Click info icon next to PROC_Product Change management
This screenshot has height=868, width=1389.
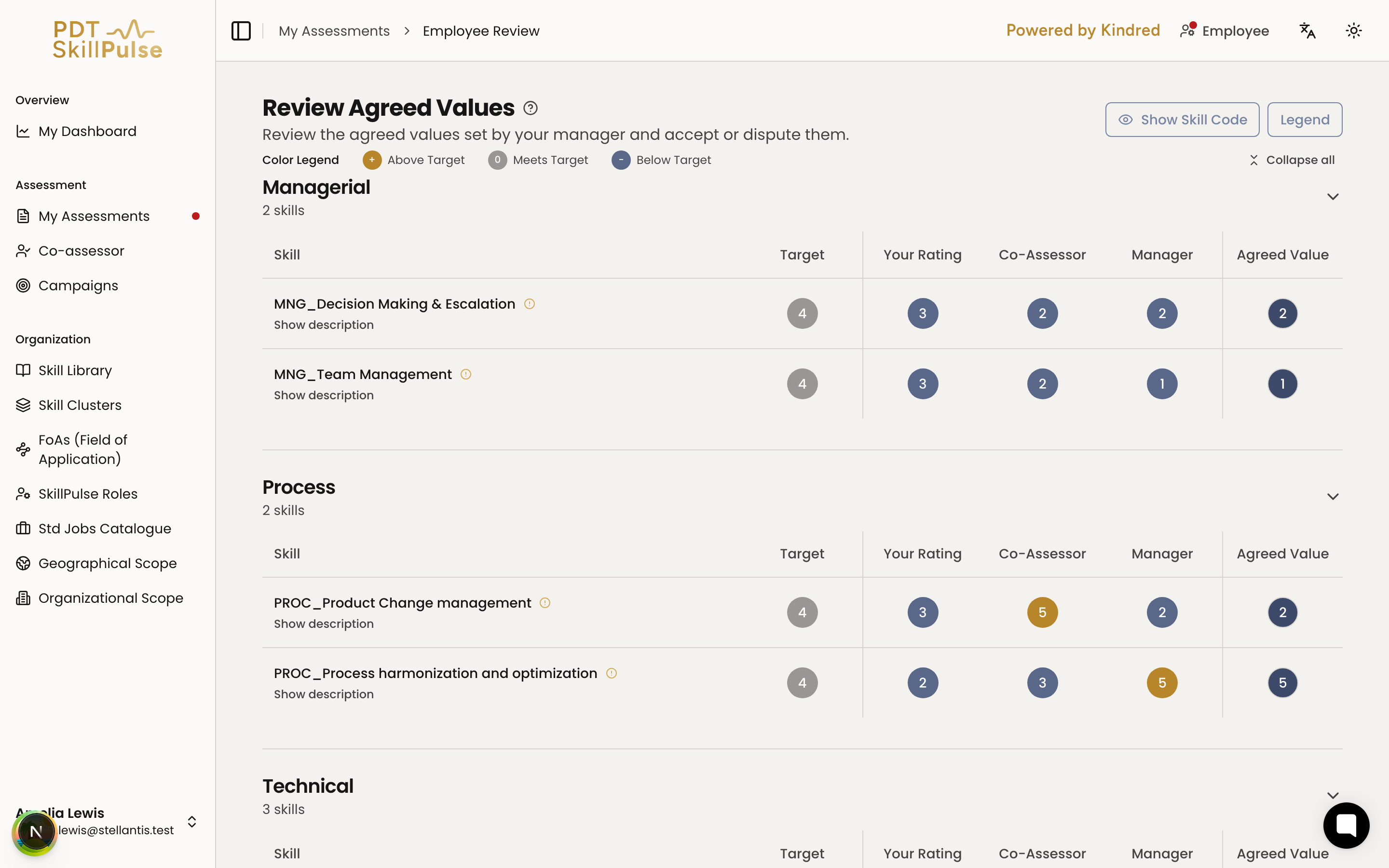point(545,603)
